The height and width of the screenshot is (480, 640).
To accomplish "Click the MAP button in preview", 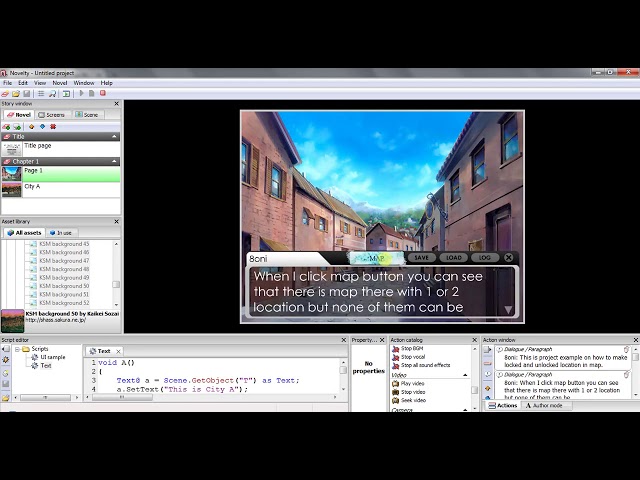I will point(377,258).
